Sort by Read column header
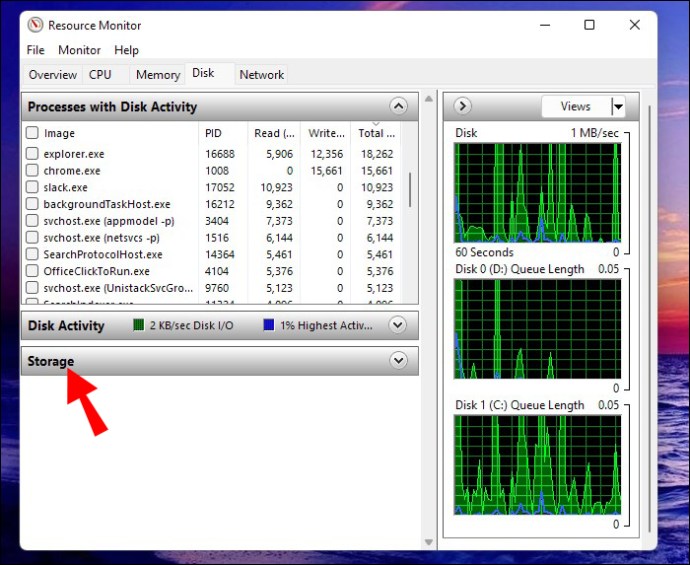690x565 pixels. coord(274,133)
